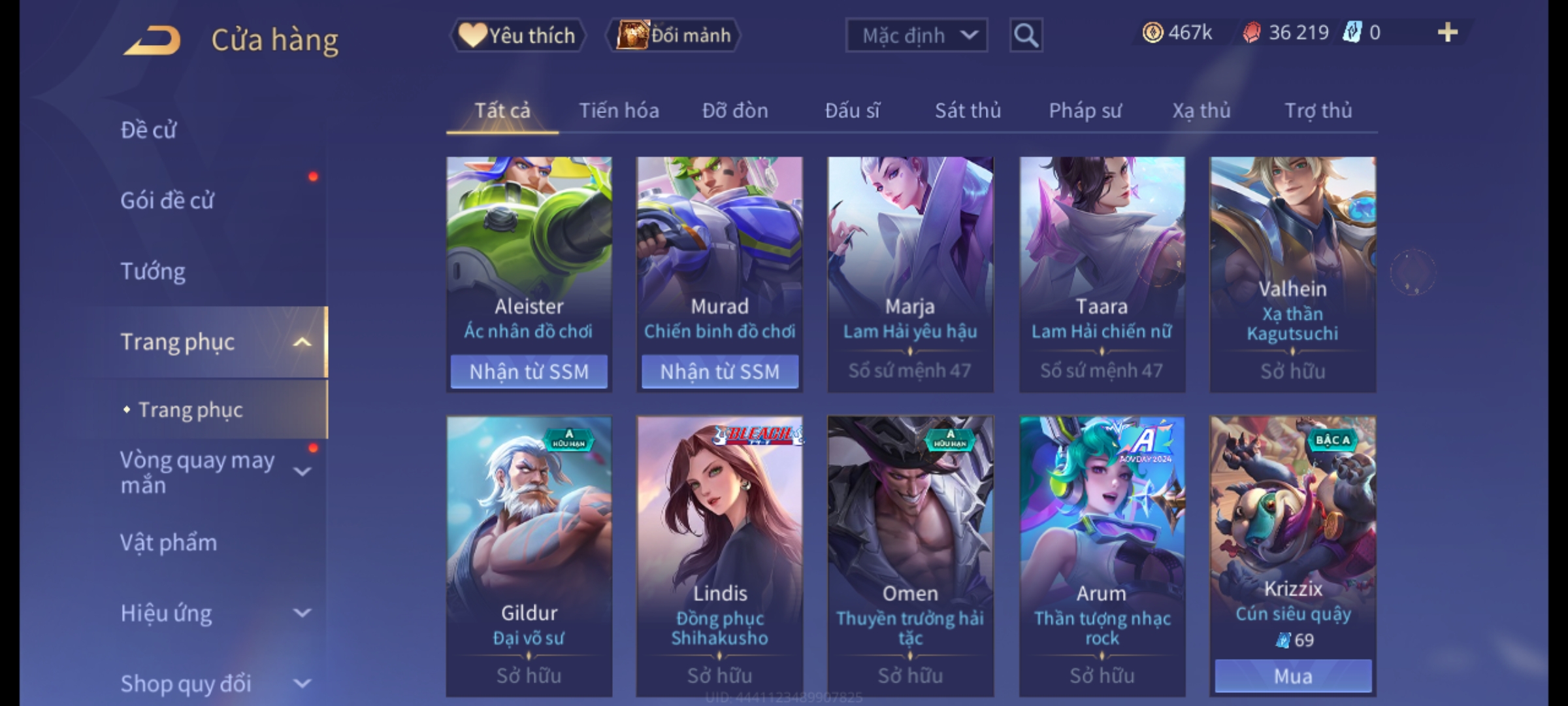Collapse the Trang phục sidebar section
Screen dimensions: 1568x706
coord(302,342)
